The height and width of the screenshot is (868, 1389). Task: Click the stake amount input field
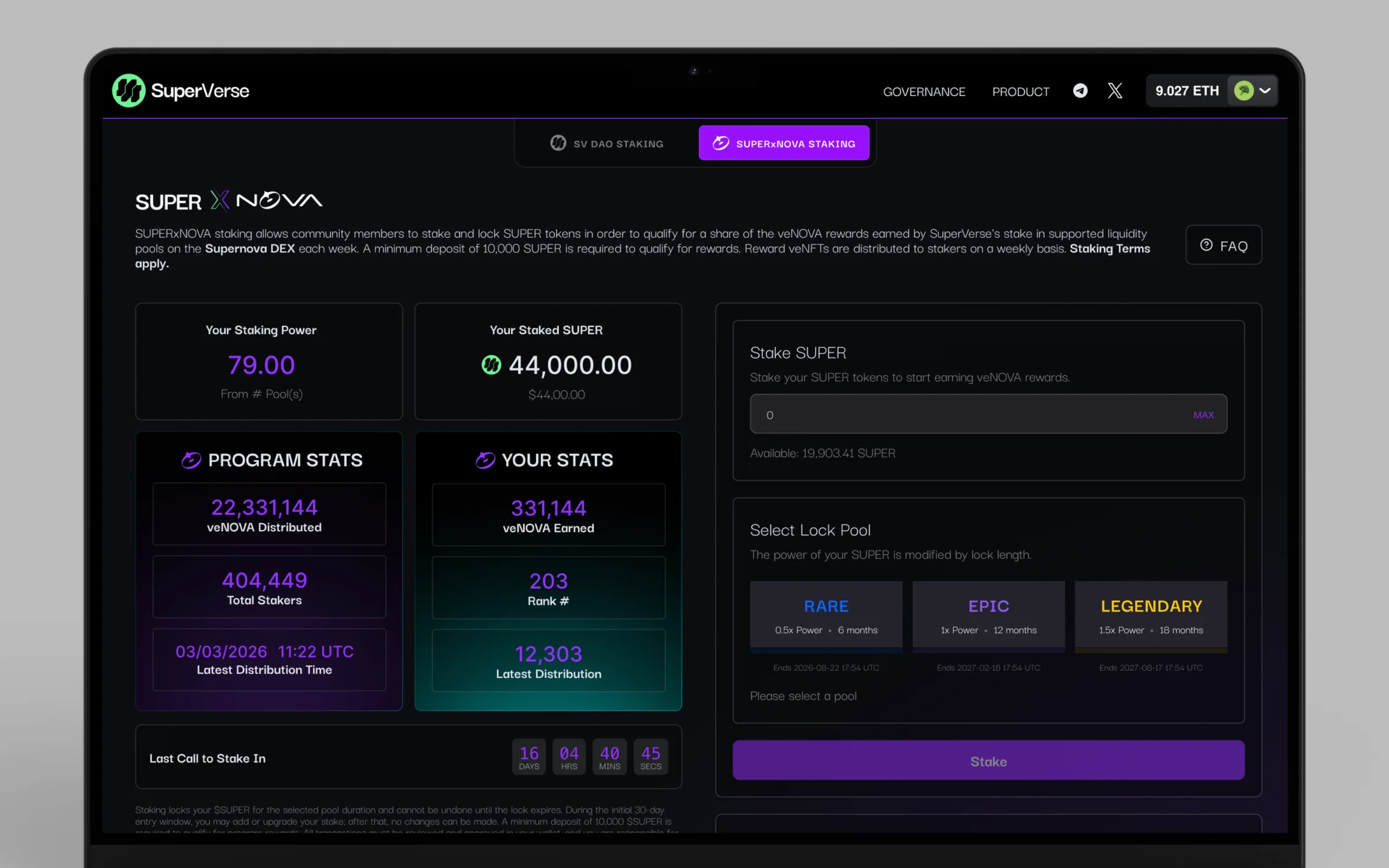988,414
